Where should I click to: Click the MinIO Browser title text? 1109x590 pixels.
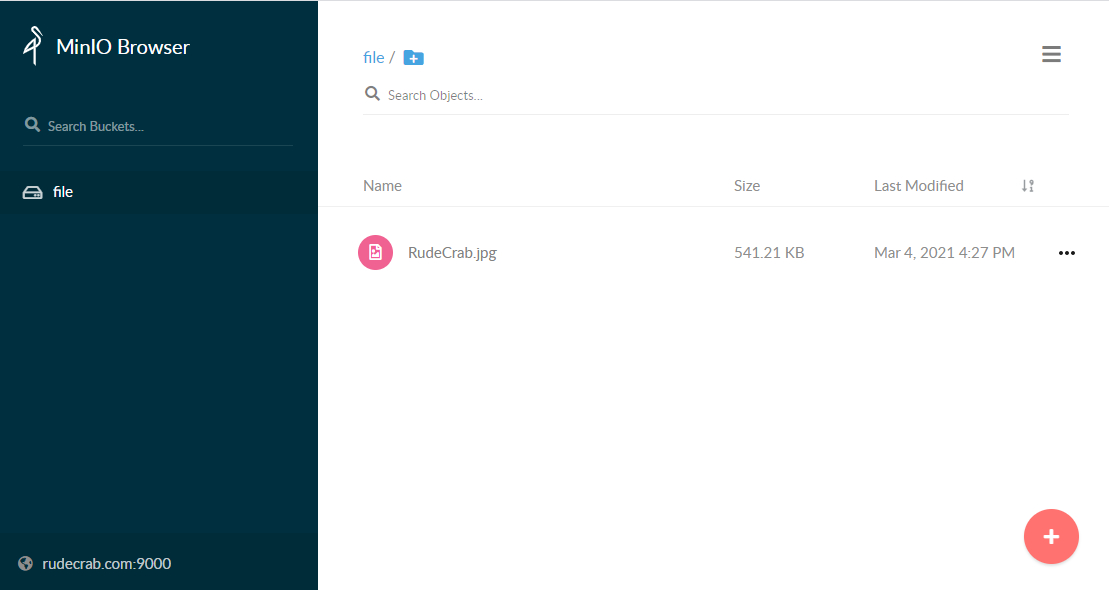[123, 47]
